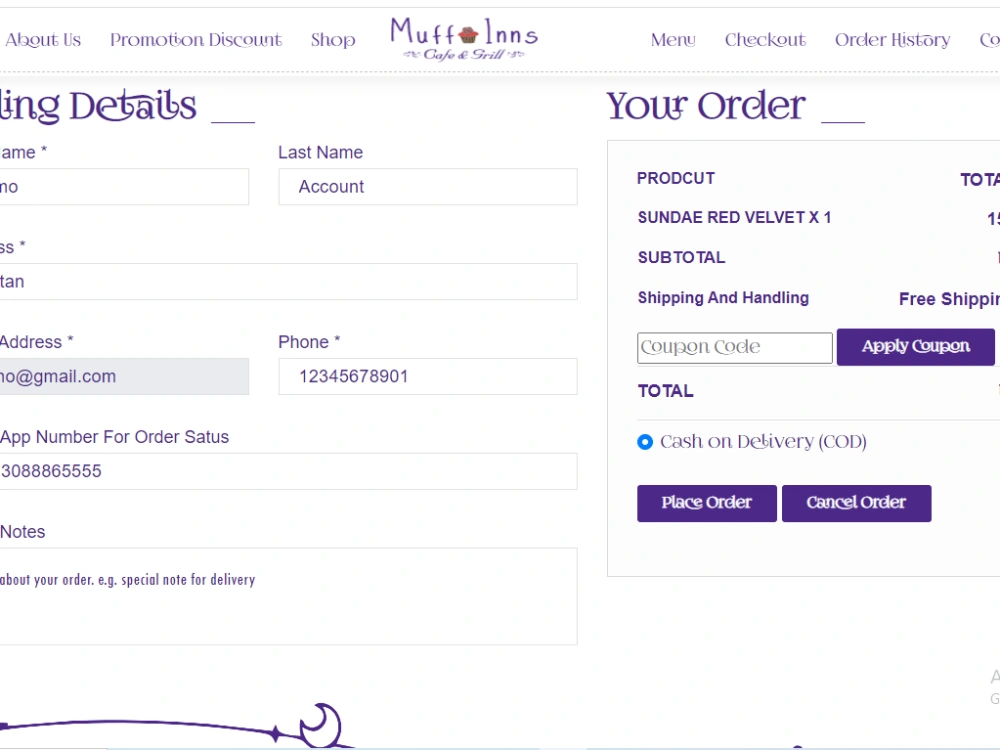Open the Shop menu item

click(x=333, y=40)
